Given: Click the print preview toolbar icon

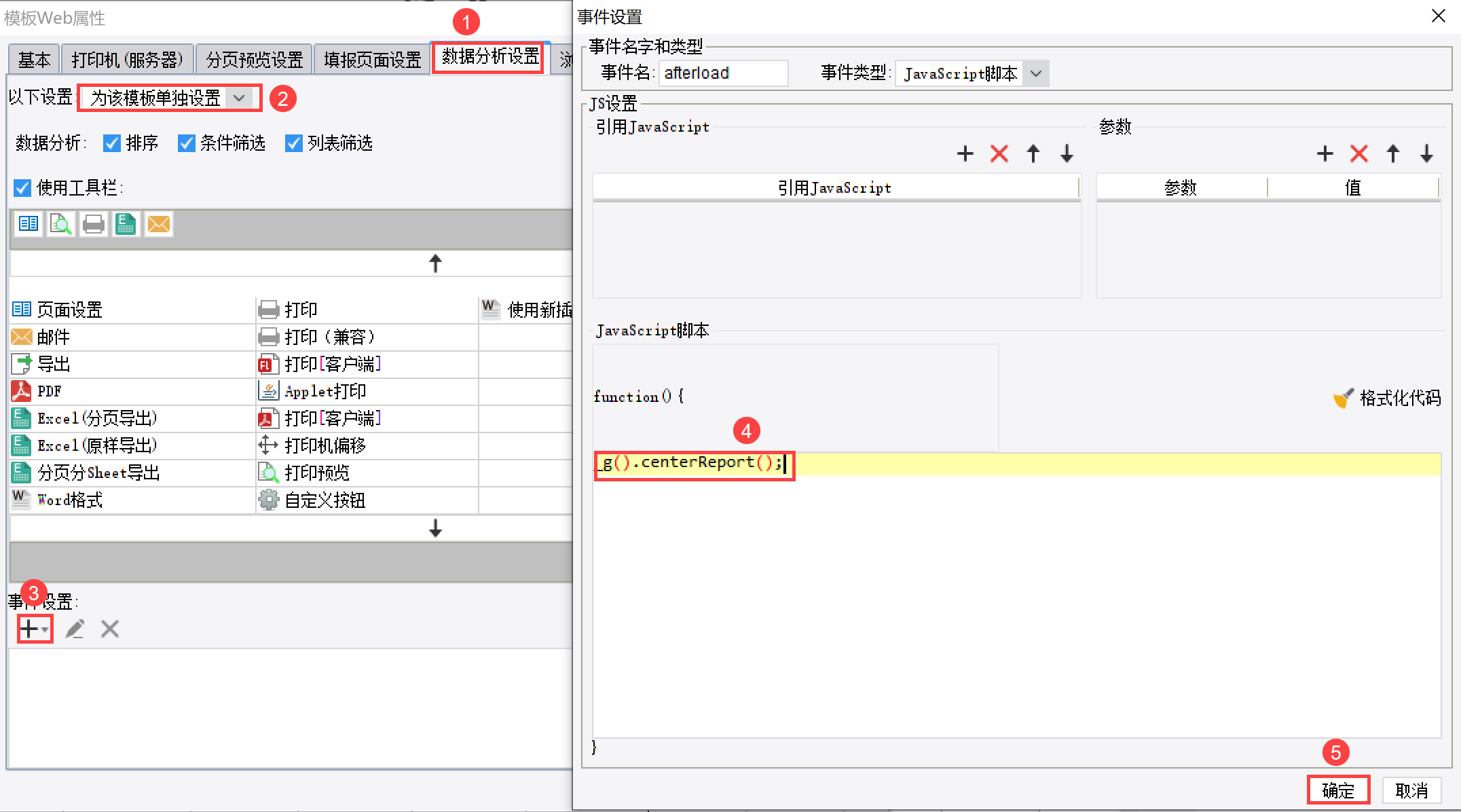Looking at the screenshot, I should click(x=61, y=224).
